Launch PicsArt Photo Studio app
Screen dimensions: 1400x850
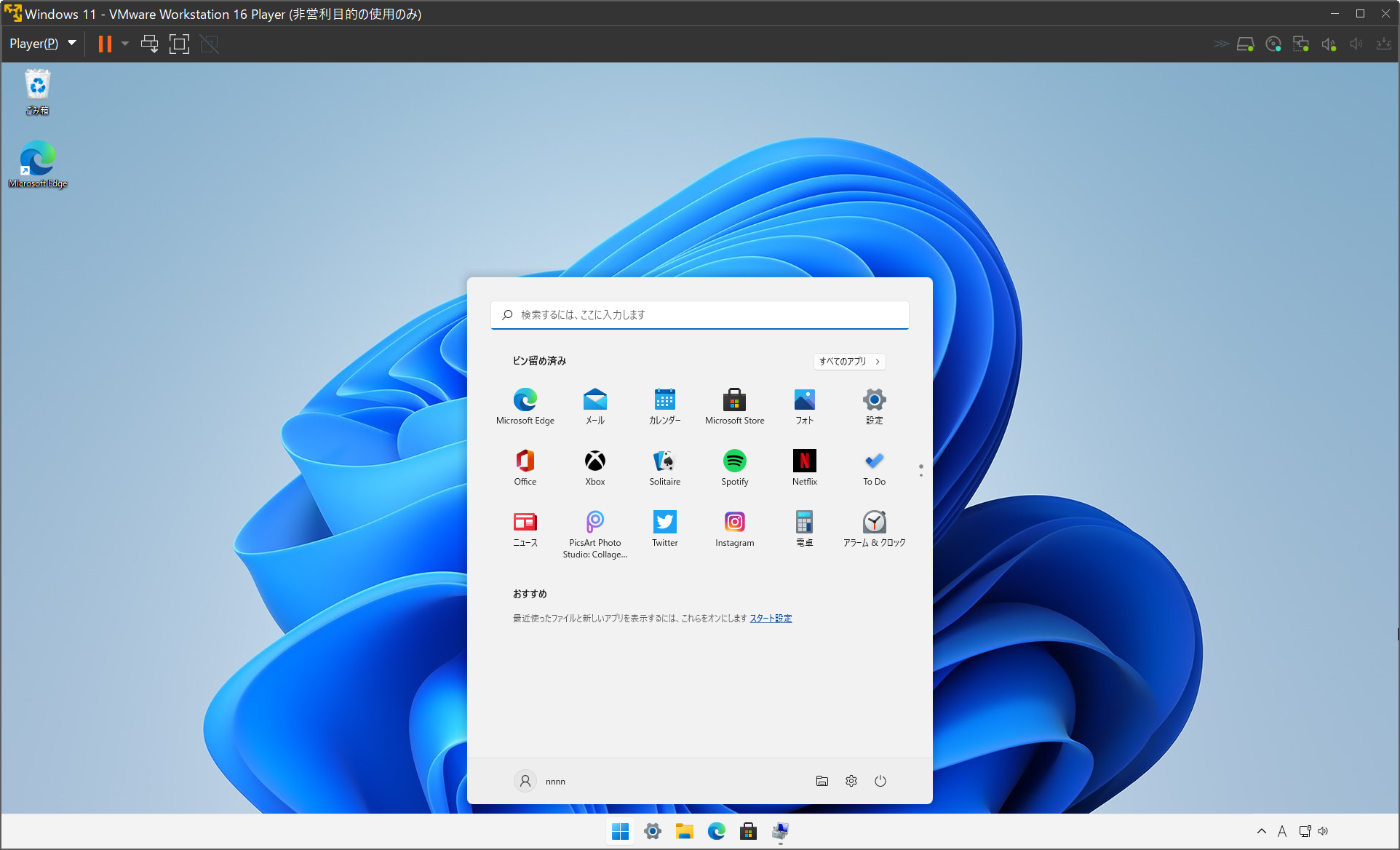[x=594, y=534]
